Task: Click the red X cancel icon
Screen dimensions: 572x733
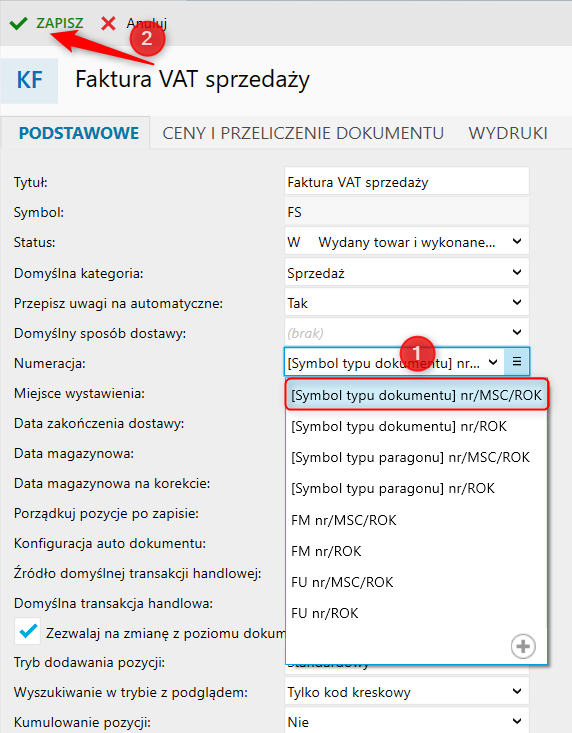Action: 108,23
